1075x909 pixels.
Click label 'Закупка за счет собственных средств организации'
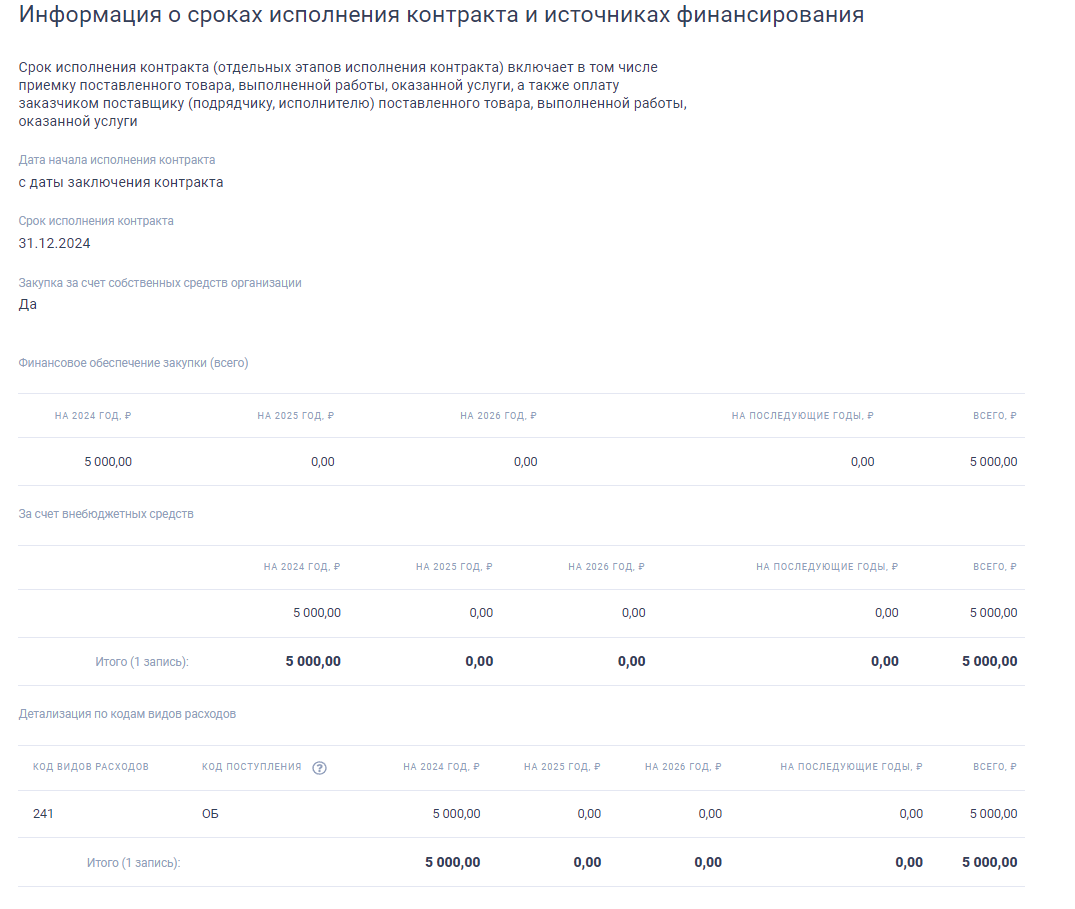point(160,282)
